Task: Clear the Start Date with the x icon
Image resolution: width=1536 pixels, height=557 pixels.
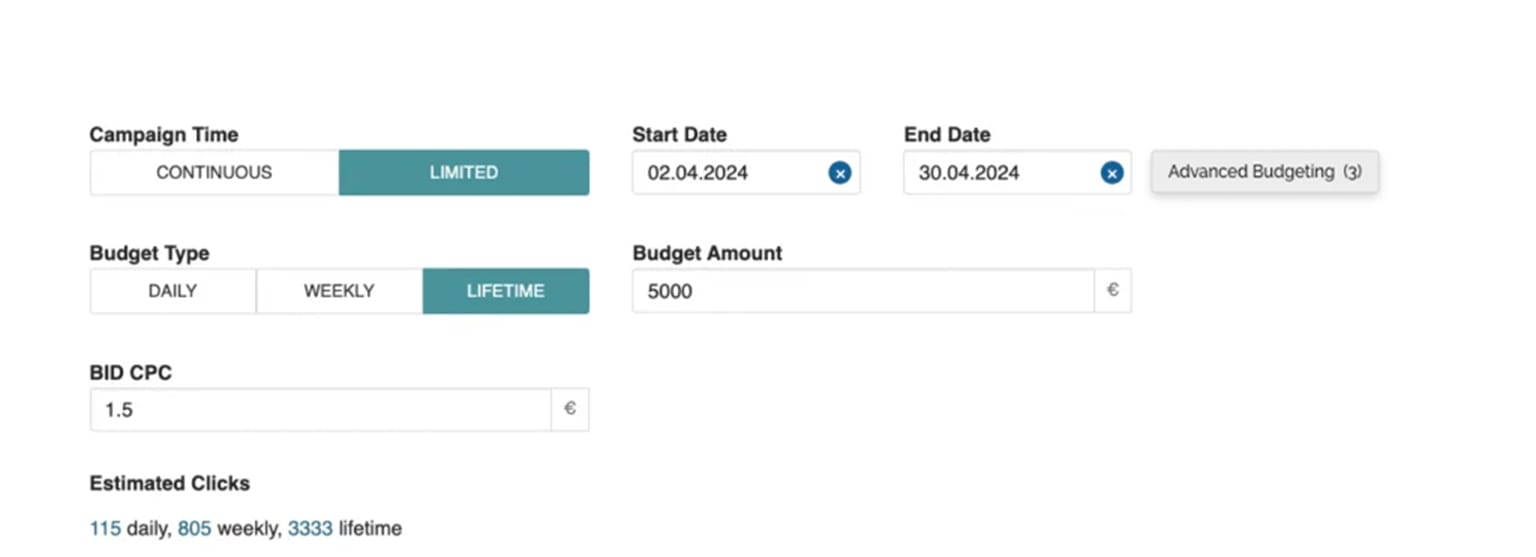Action: (840, 173)
